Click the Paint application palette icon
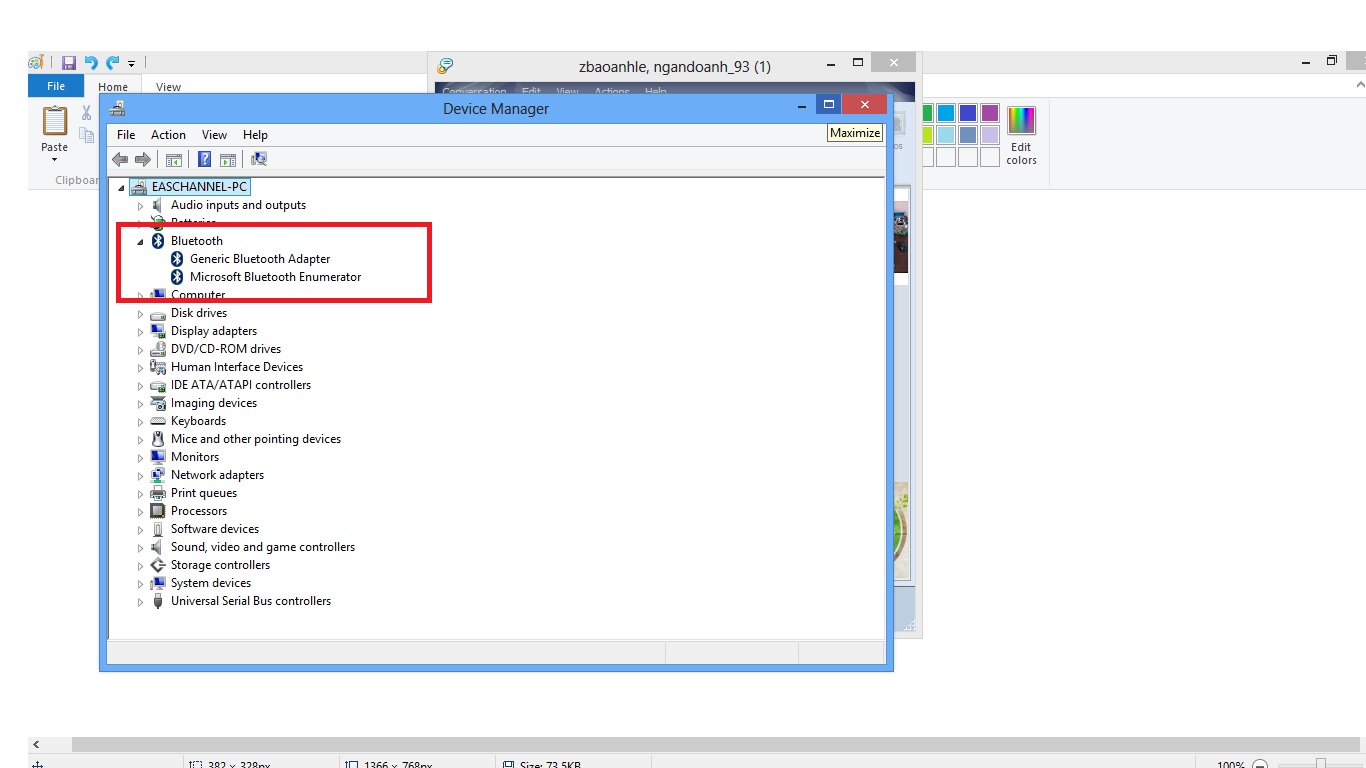Screen dimensions: 1366x768 36,62
